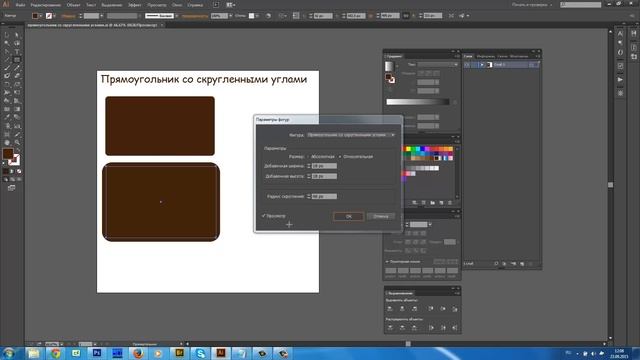This screenshot has width=640, height=360.
Task: Select the Magic Wand tool
Action: [x=7, y=43]
